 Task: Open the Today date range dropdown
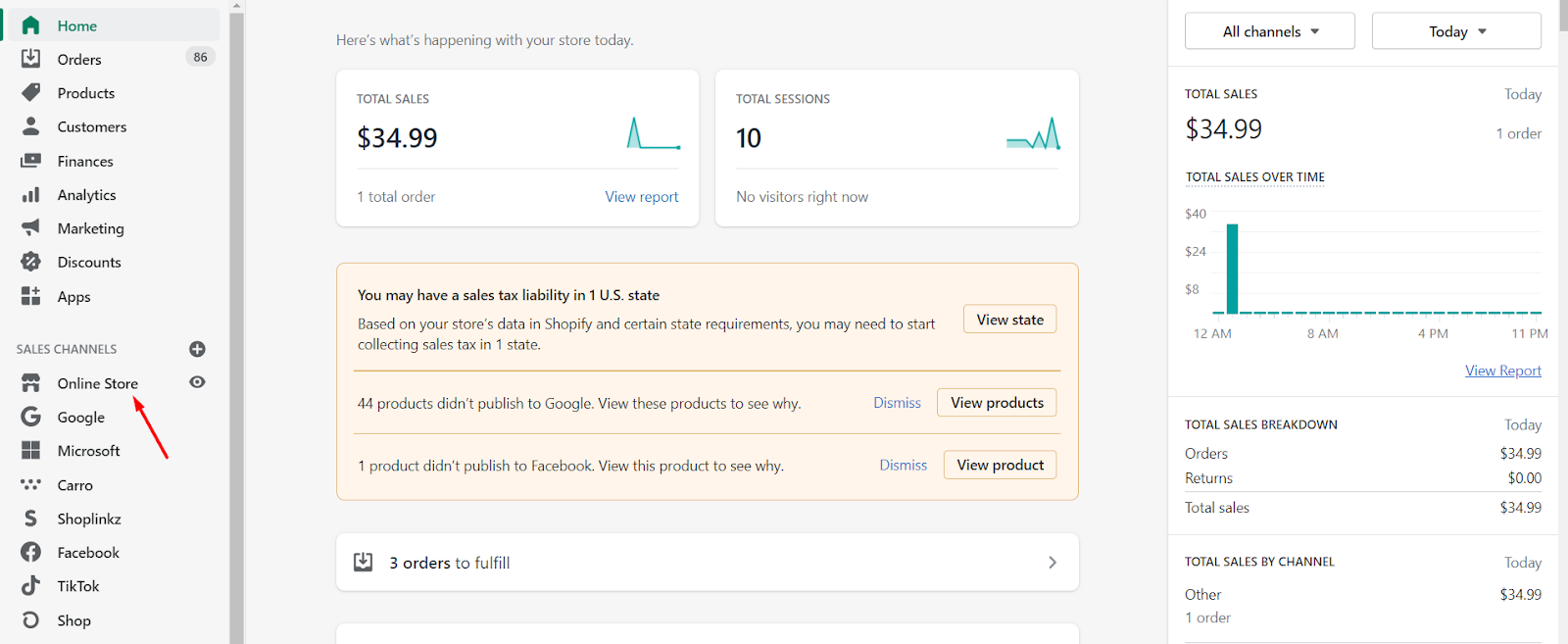[x=1456, y=31]
